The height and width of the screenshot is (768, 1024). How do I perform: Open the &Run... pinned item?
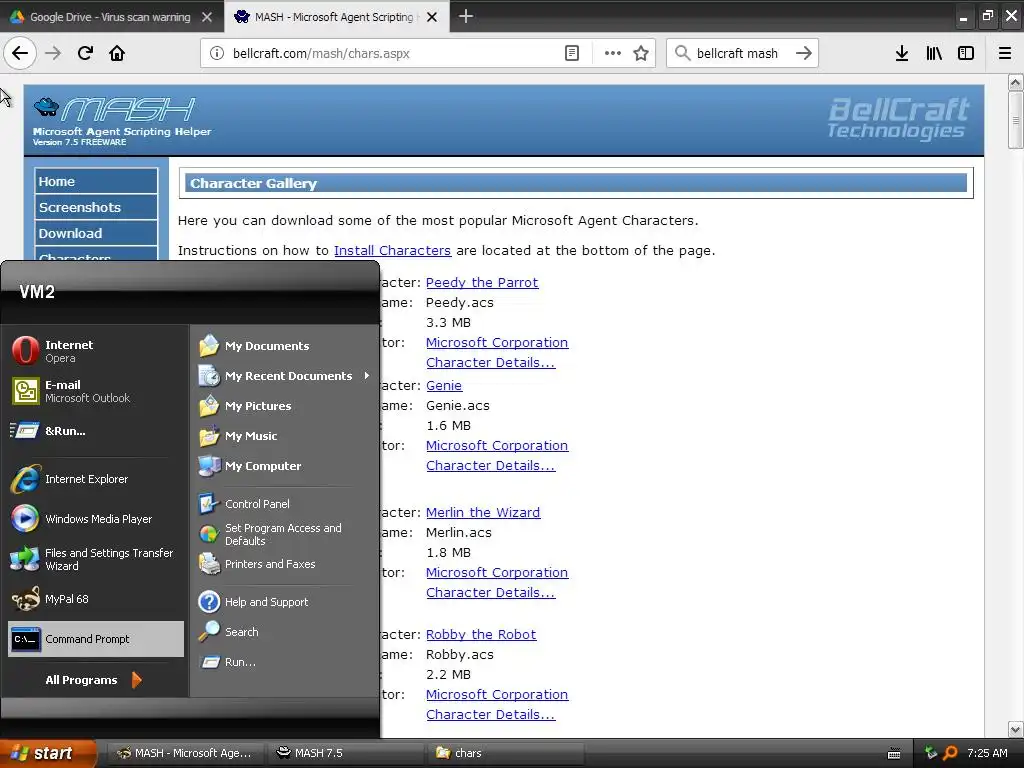96,431
